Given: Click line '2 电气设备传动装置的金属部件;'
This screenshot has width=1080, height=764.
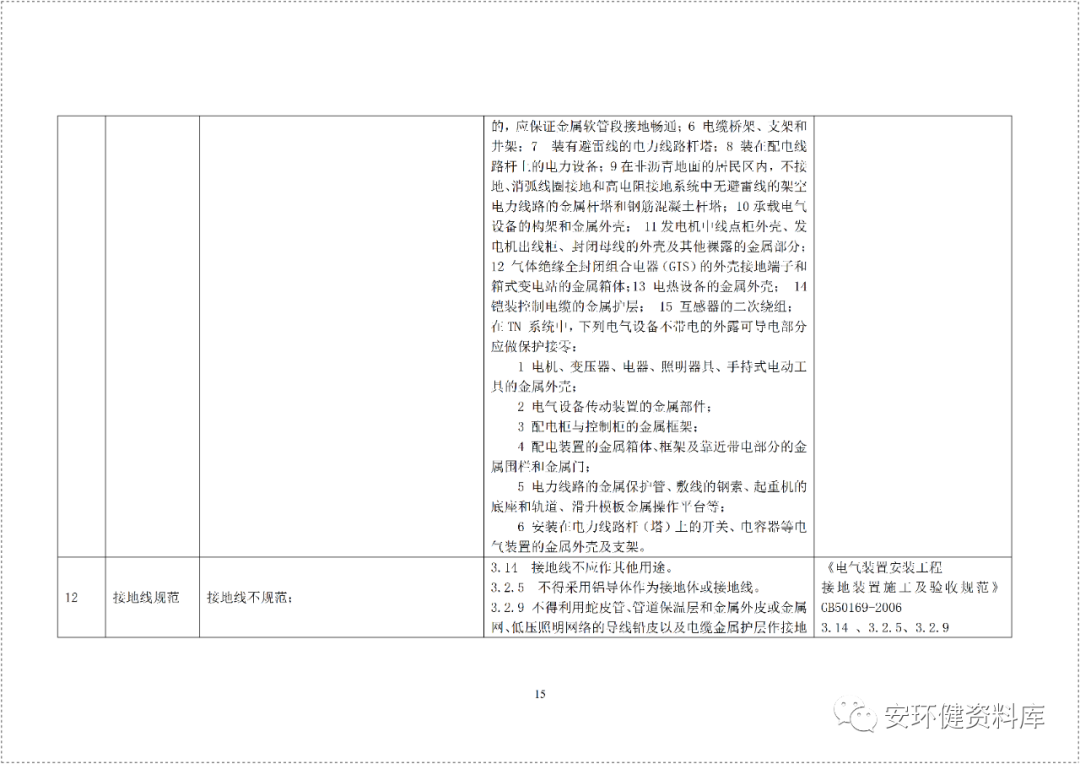Looking at the screenshot, I should (616, 406).
